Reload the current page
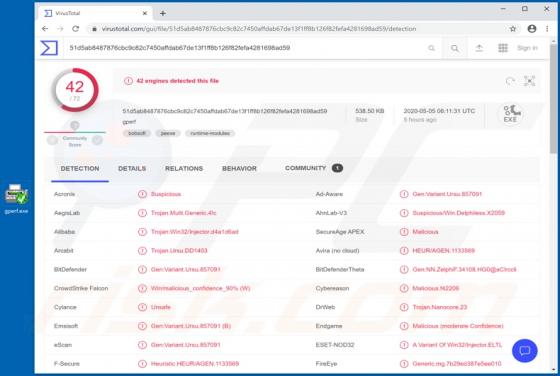560x376 pixels. point(75,29)
